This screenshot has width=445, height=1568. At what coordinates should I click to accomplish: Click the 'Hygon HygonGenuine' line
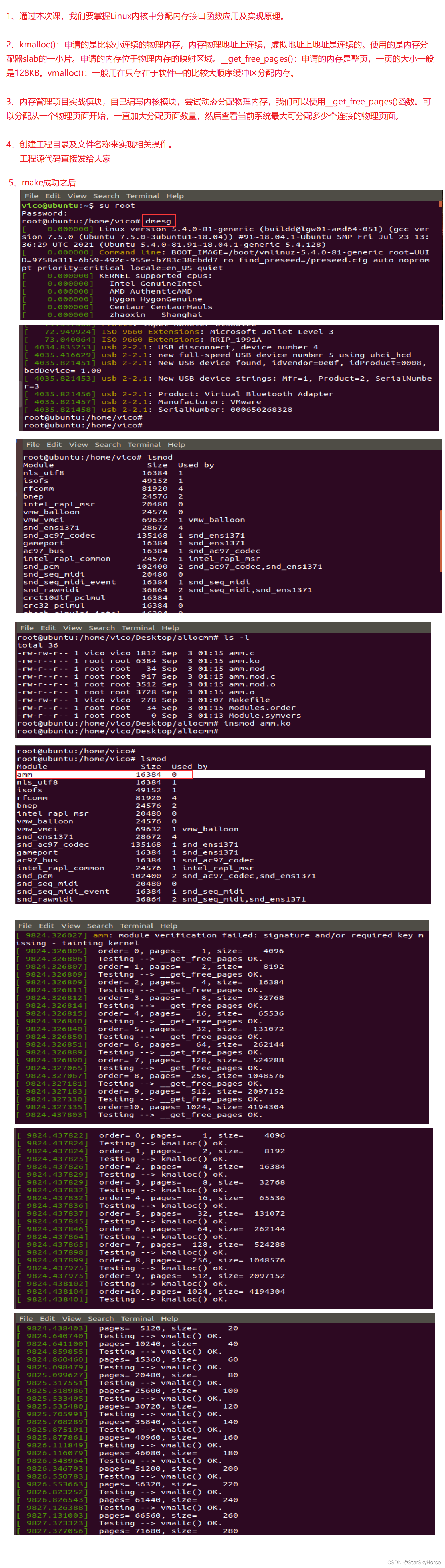coord(156,300)
